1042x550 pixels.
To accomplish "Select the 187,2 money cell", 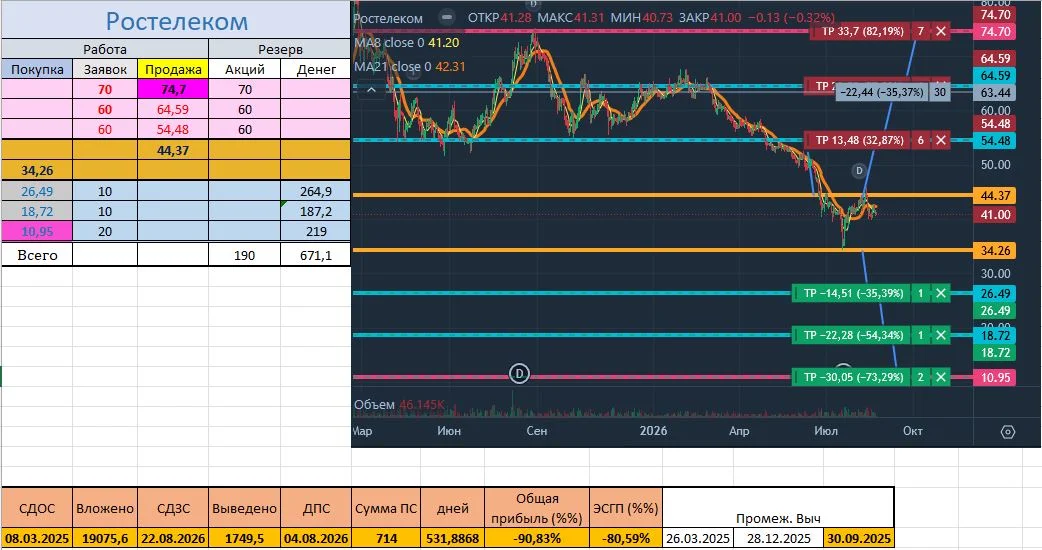I will click(x=316, y=211).
